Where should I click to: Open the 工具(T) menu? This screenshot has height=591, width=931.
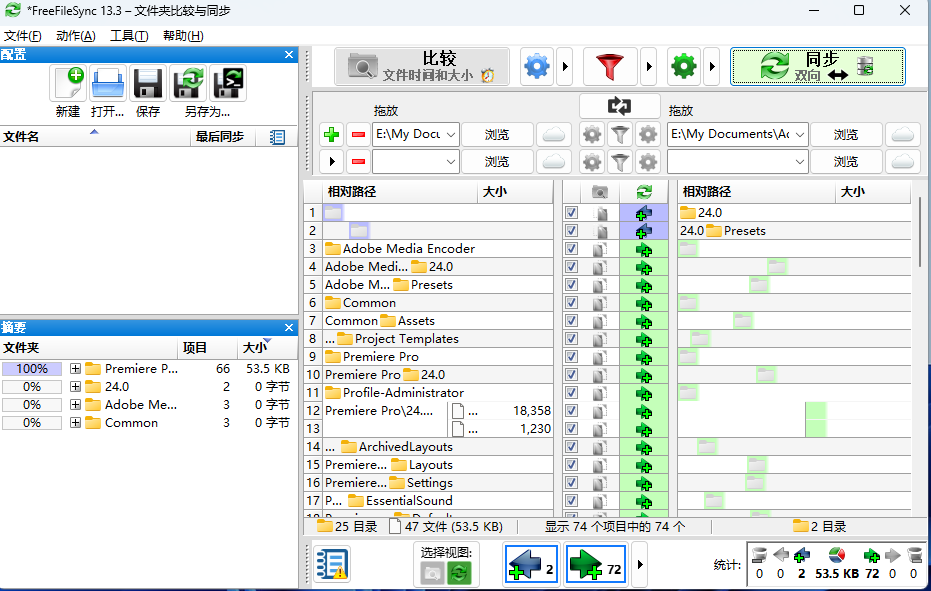(129, 36)
